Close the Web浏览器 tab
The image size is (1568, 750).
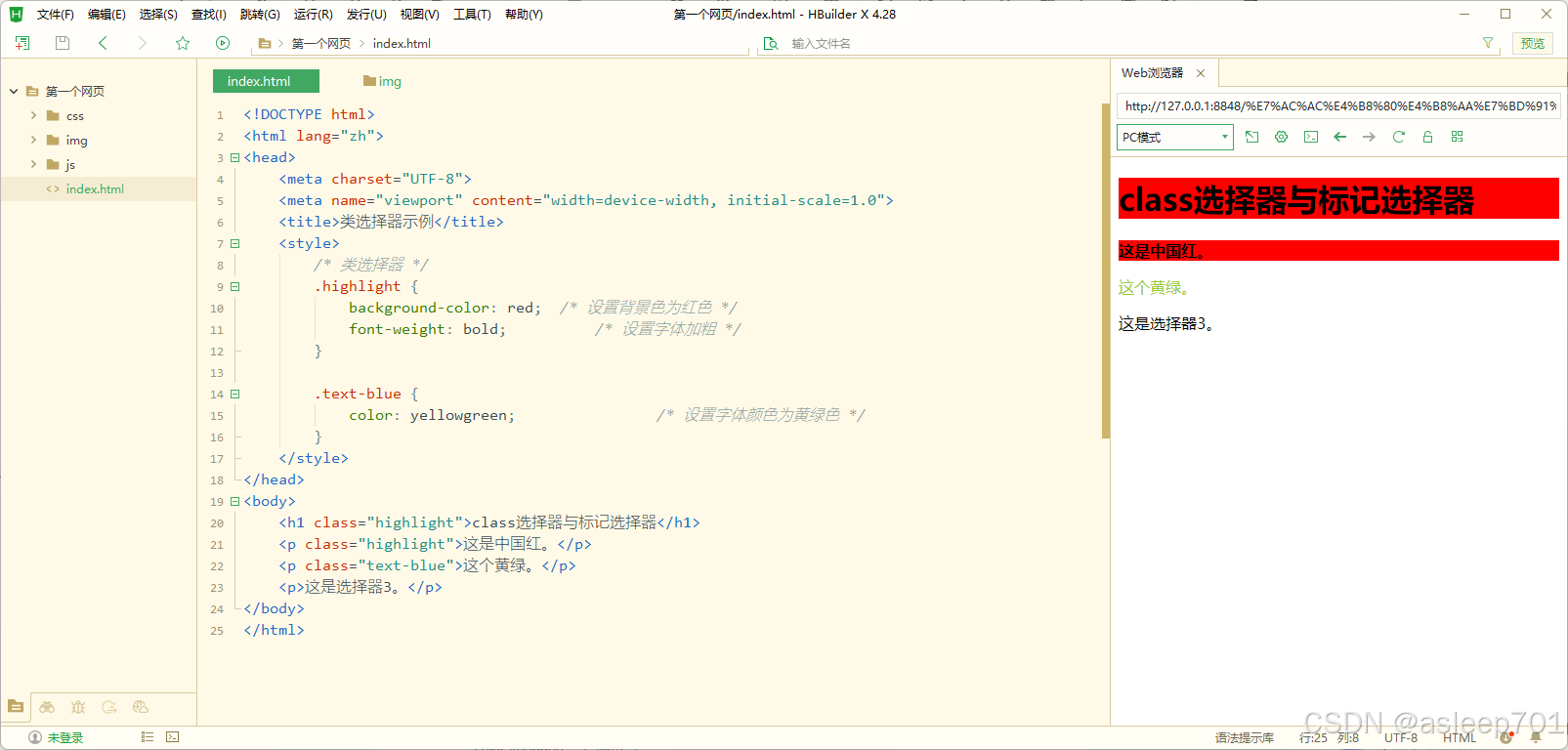click(x=1201, y=73)
